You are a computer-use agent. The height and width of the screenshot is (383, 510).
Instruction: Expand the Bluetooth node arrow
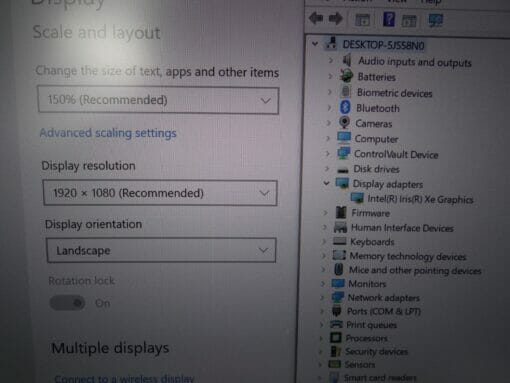[329, 108]
